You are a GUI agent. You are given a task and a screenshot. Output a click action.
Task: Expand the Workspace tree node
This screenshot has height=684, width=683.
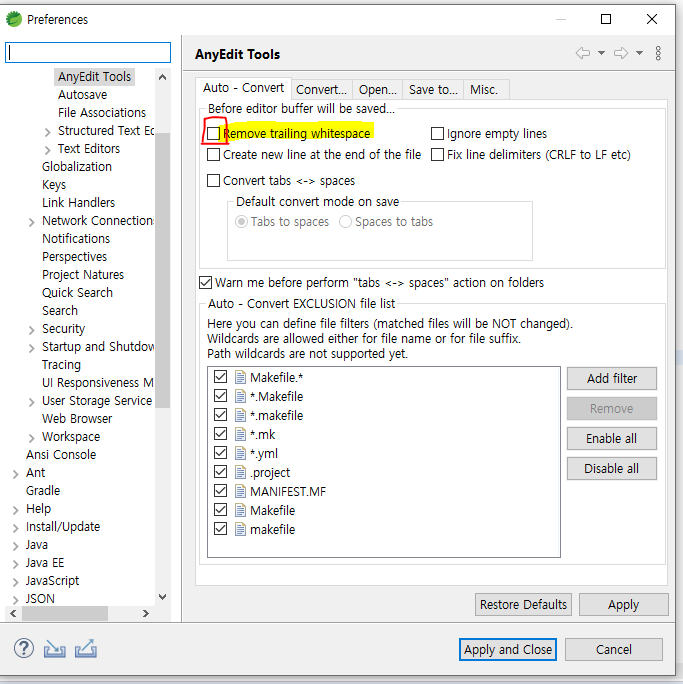coord(31,438)
